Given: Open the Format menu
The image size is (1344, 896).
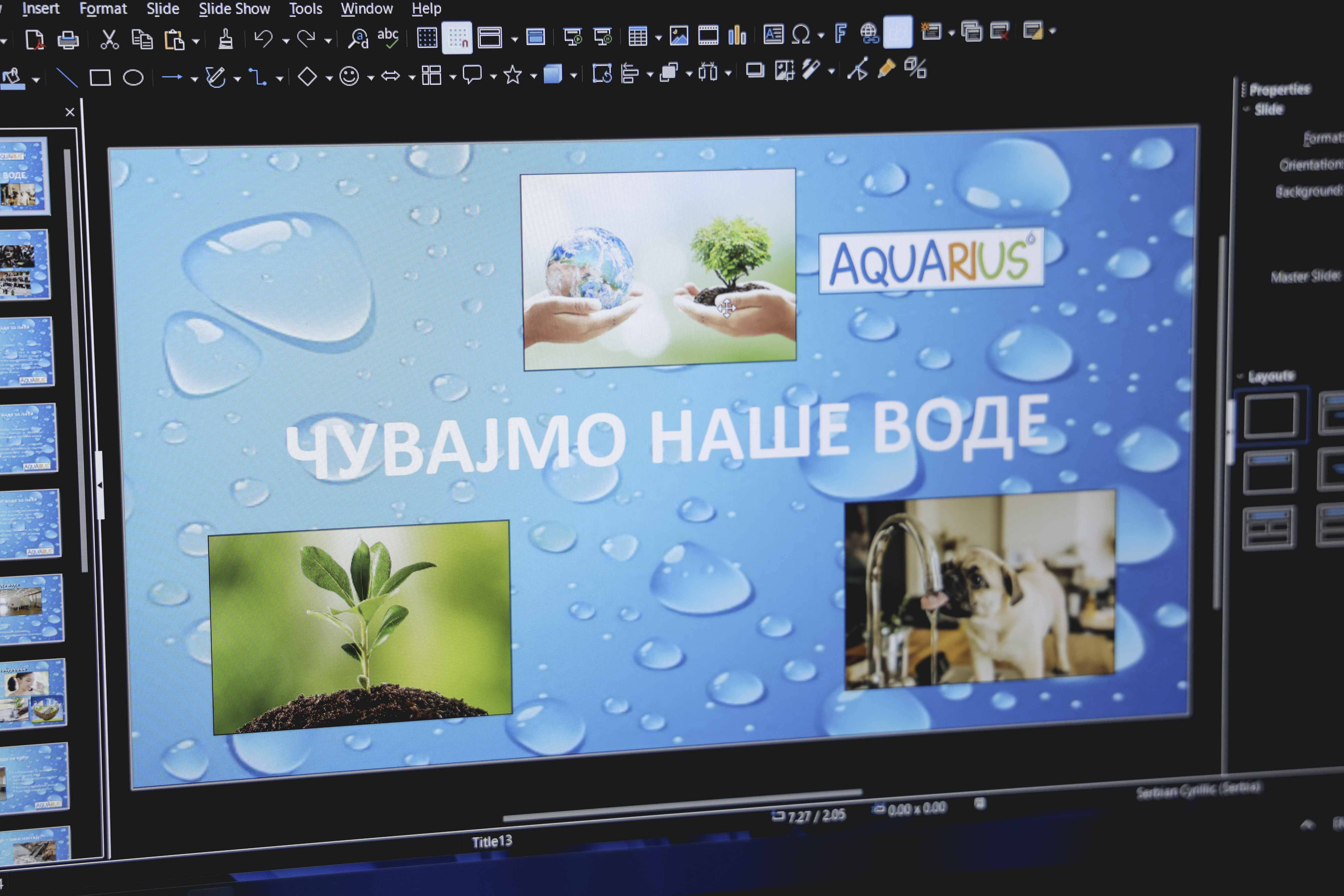Looking at the screenshot, I should [103, 9].
